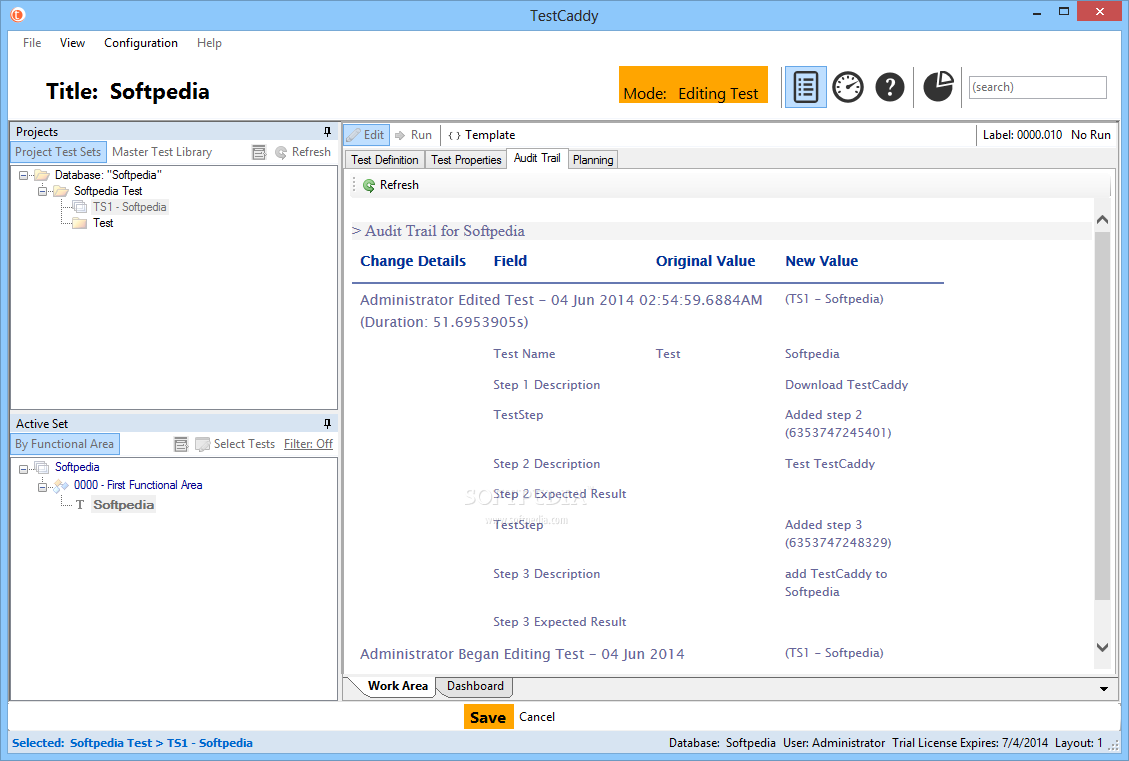
Task: Click the functional area icon beside 0000
Action: (x=61, y=485)
